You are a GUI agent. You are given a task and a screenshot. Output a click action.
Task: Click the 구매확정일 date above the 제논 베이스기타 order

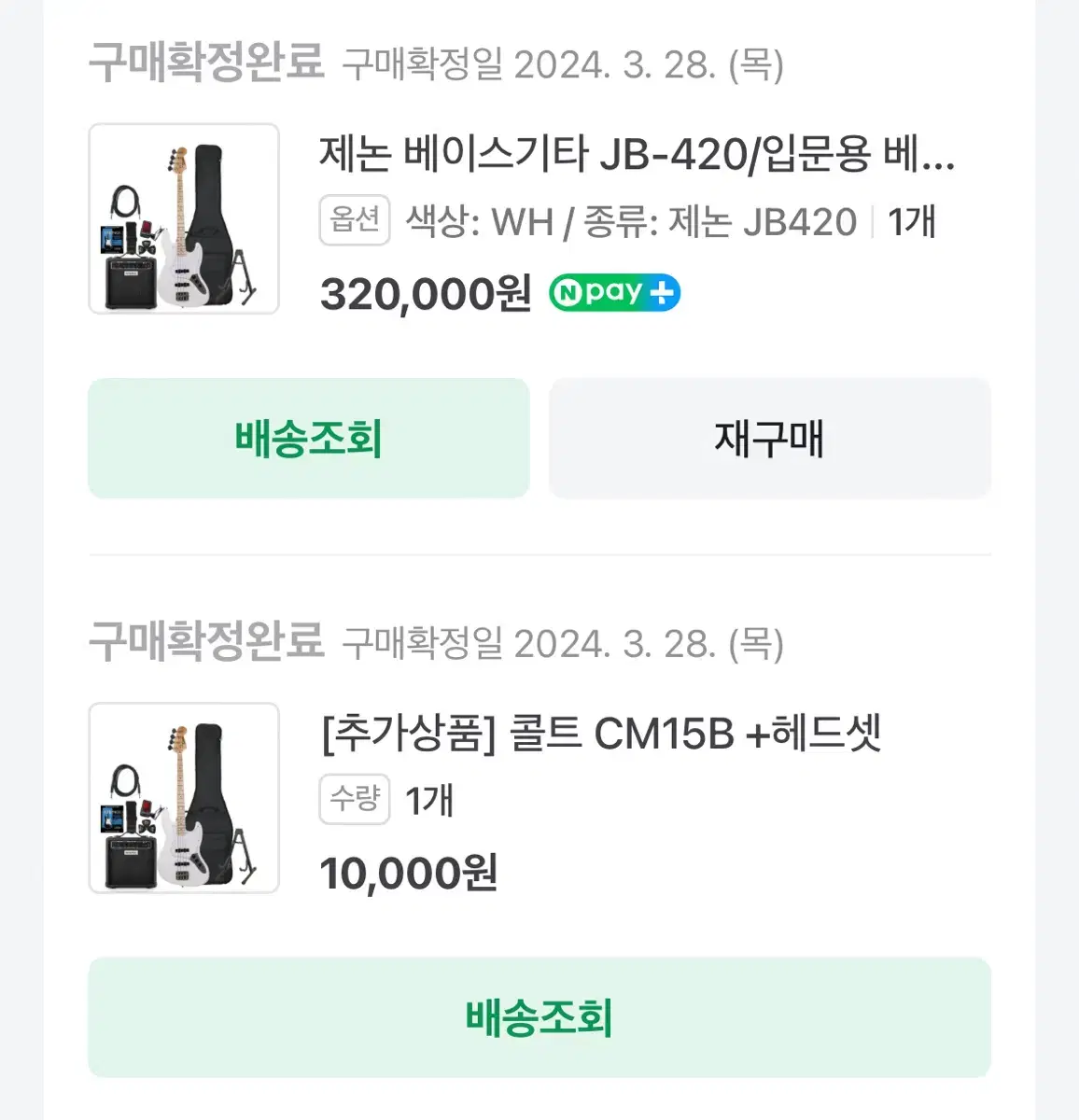[x=563, y=64]
